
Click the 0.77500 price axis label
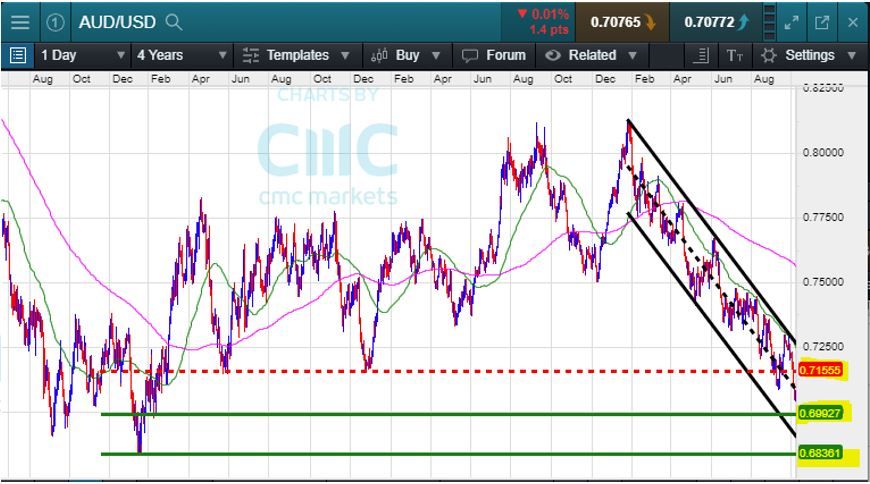pos(823,217)
